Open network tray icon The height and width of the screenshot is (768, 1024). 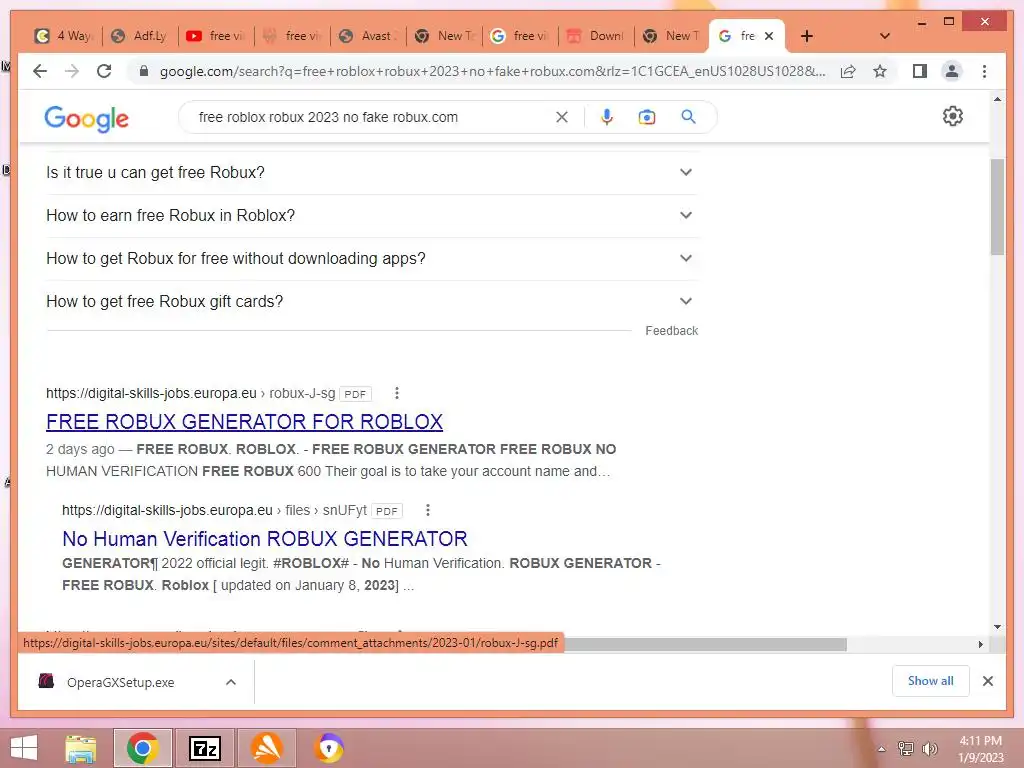click(x=906, y=749)
